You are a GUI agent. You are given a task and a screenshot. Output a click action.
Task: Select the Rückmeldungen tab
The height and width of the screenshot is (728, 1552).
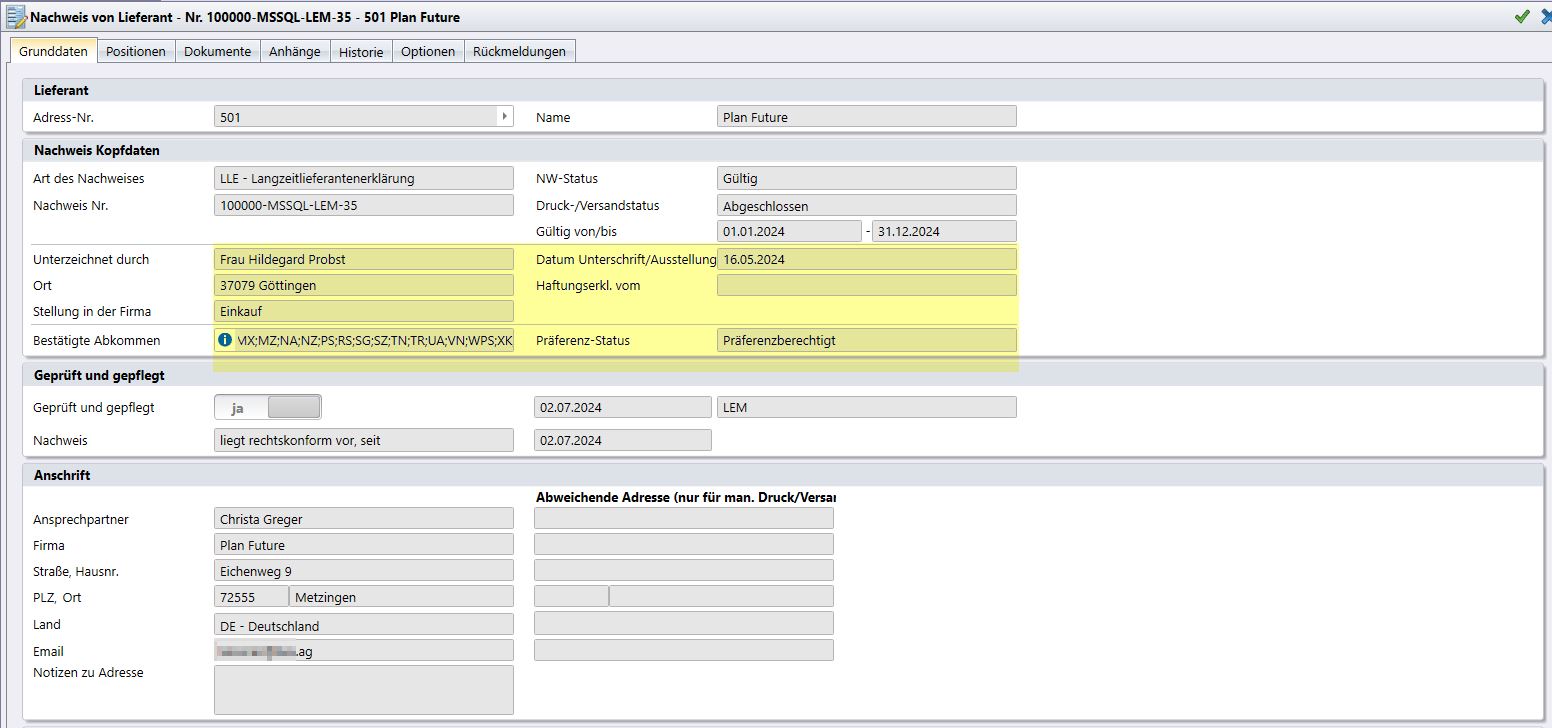pos(519,51)
